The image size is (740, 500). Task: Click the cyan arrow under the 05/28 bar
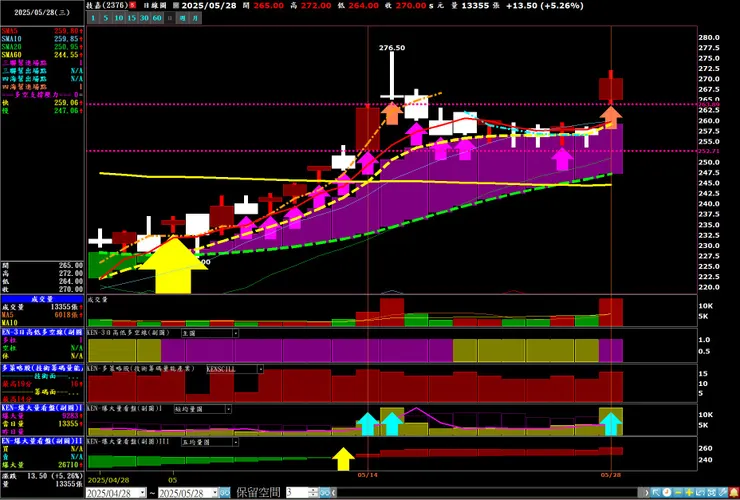click(x=611, y=424)
